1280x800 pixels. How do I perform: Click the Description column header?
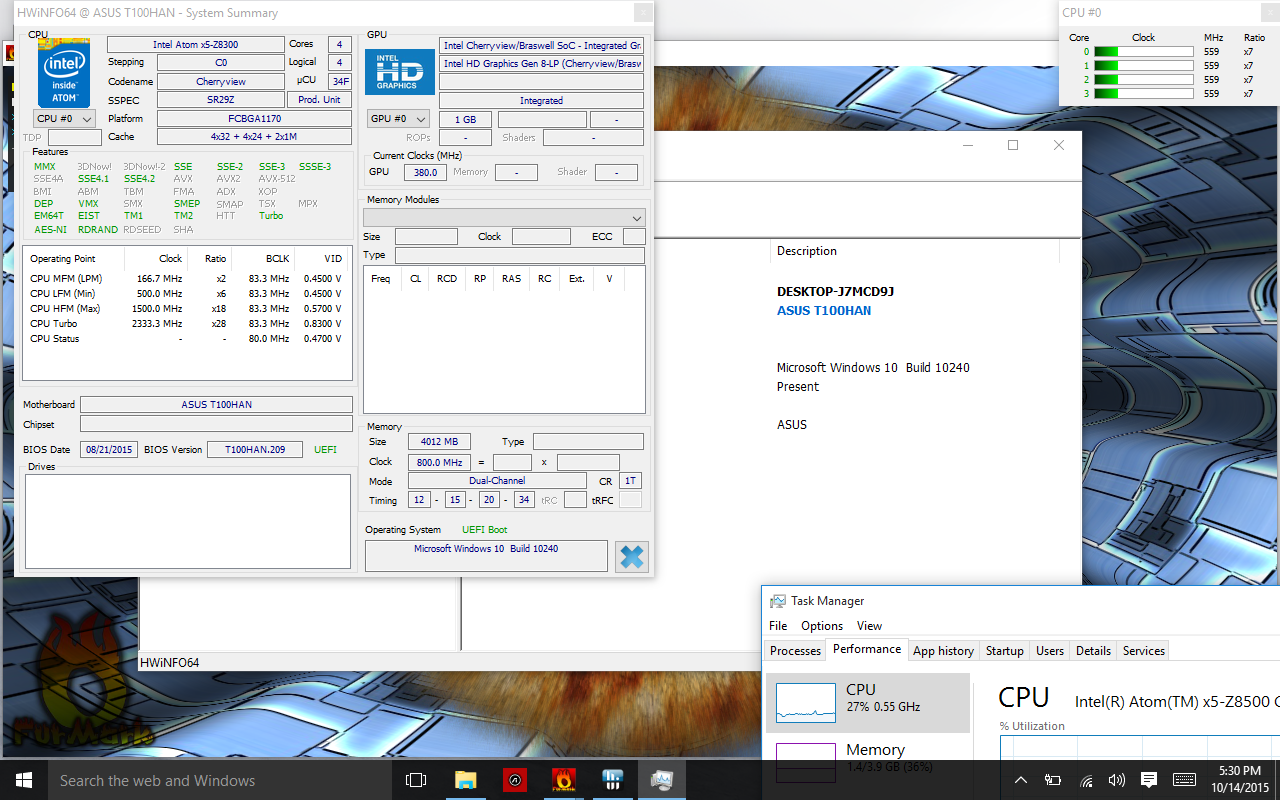[x=807, y=251]
